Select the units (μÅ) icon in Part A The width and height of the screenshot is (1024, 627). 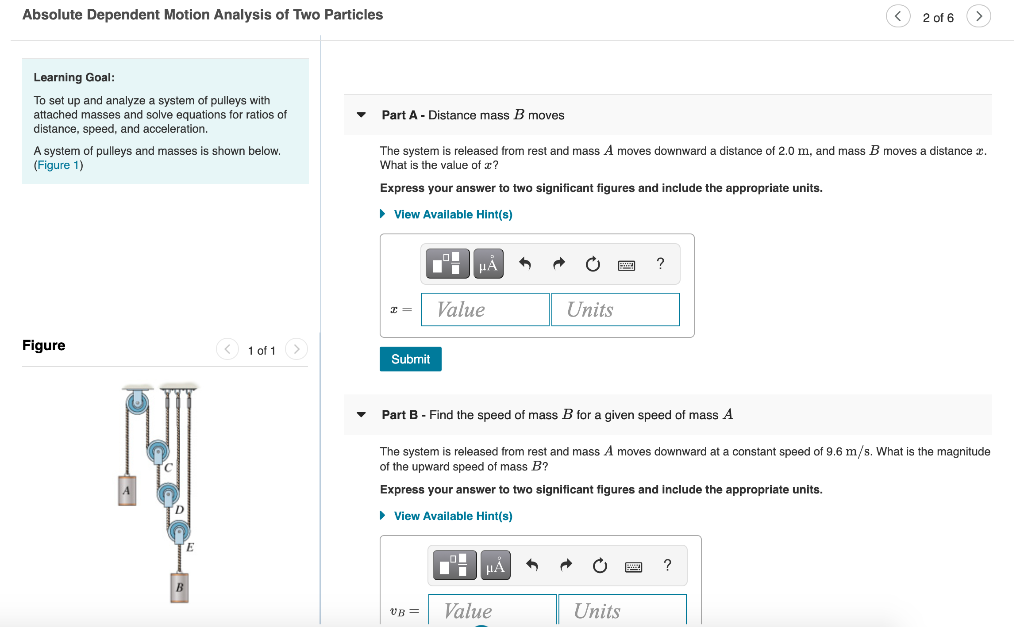coord(489,263)
